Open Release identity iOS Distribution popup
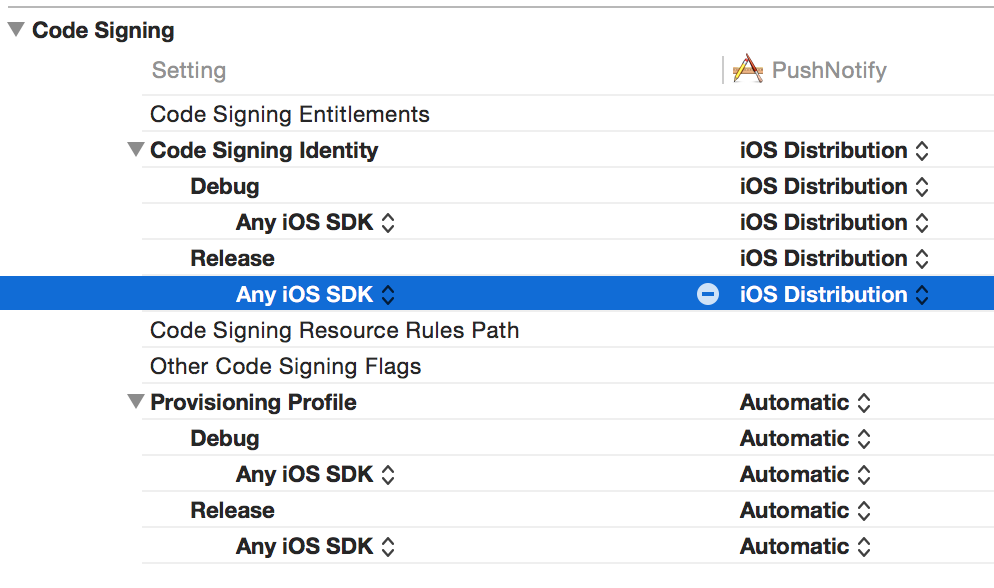This screenshot has height=588, width=994. pos(834,259)
